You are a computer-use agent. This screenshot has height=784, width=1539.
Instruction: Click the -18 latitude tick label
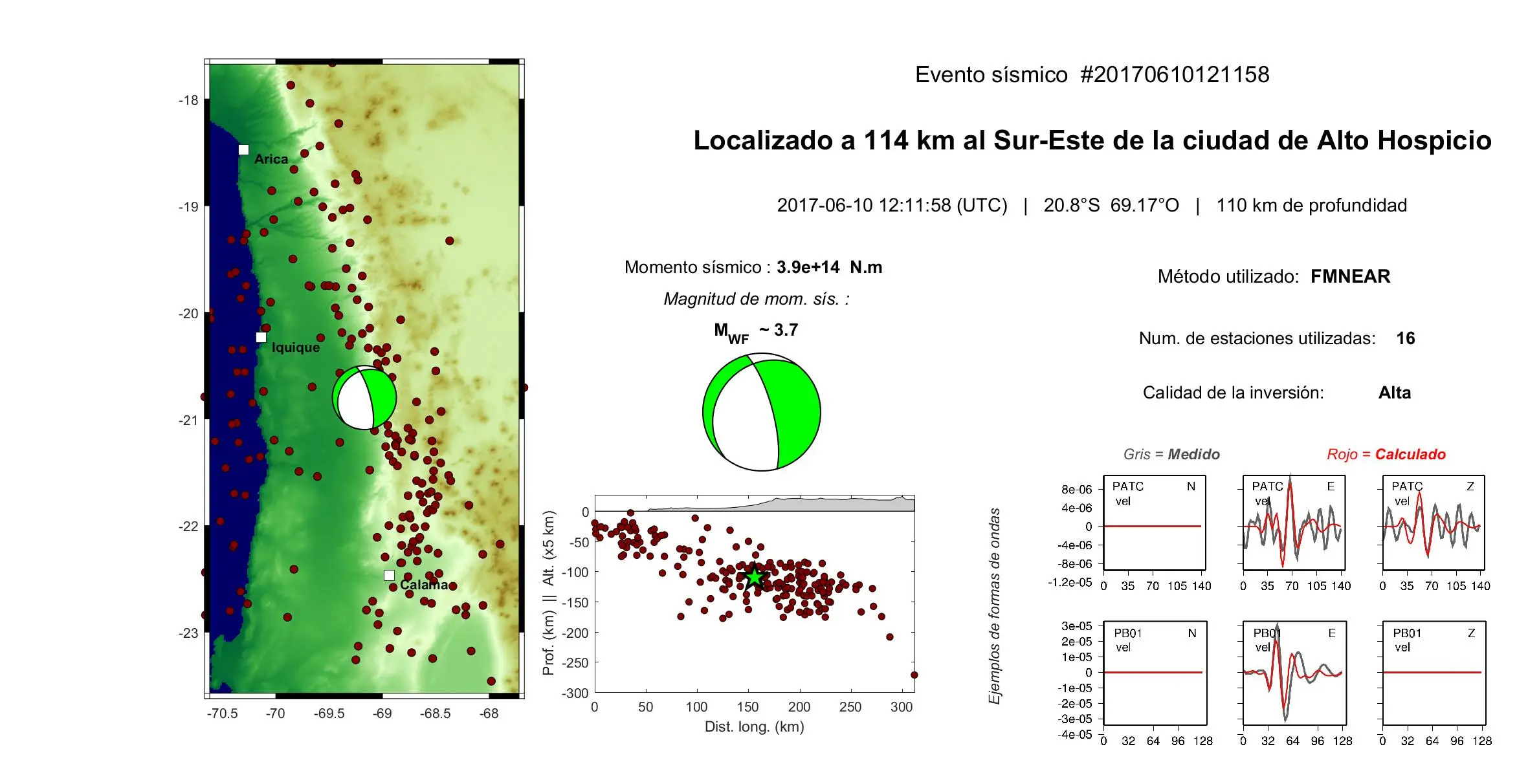coord(188,100)
